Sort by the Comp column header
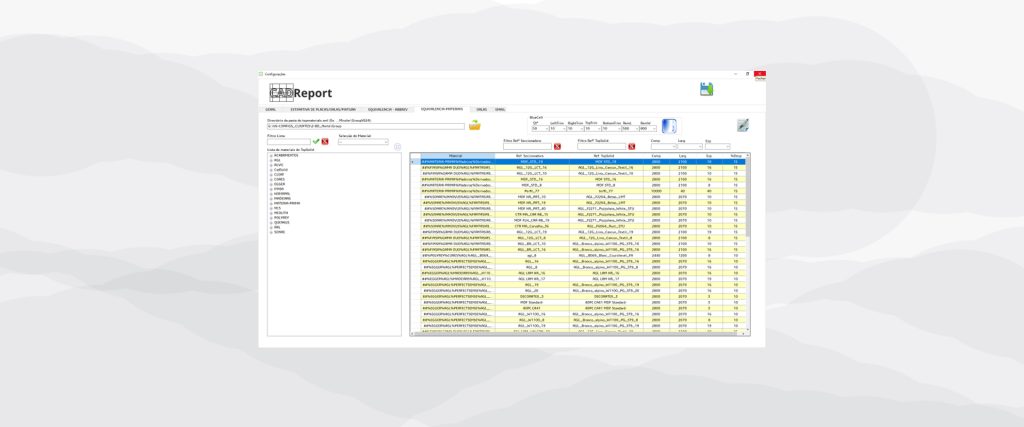This screenshot has width=1024, height=427. [656, 156]
